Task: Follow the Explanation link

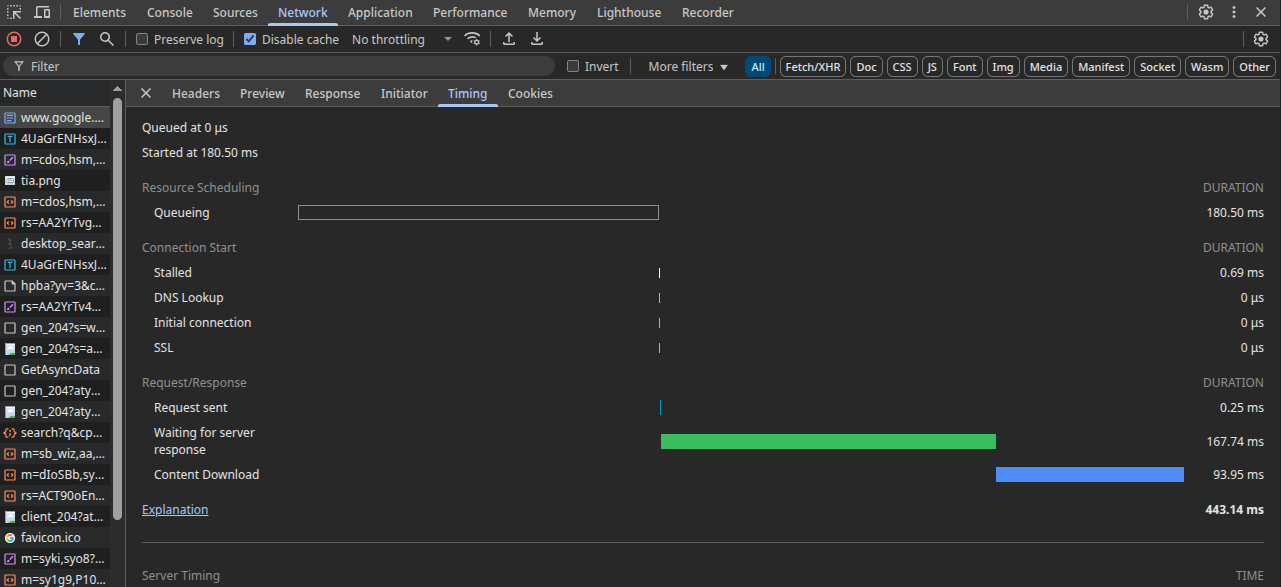Action: tap(175, 509)
